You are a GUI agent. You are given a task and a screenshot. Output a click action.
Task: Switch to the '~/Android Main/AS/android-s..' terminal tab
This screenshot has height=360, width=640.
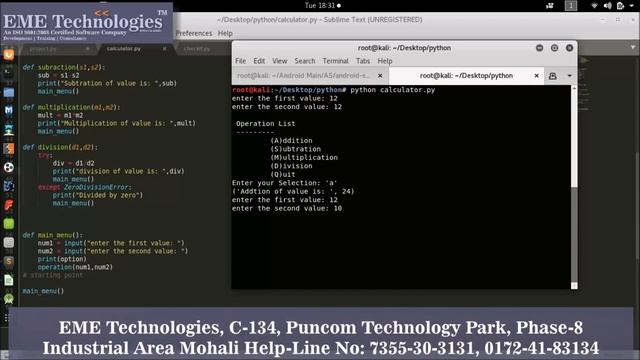(303, 76)
